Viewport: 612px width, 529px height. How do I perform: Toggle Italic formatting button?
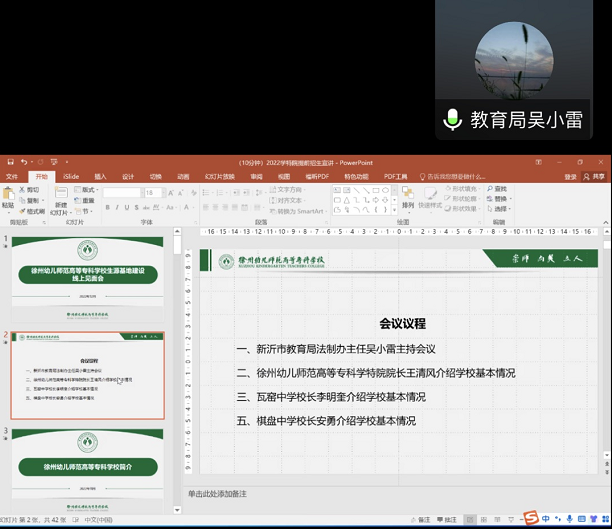117,208
